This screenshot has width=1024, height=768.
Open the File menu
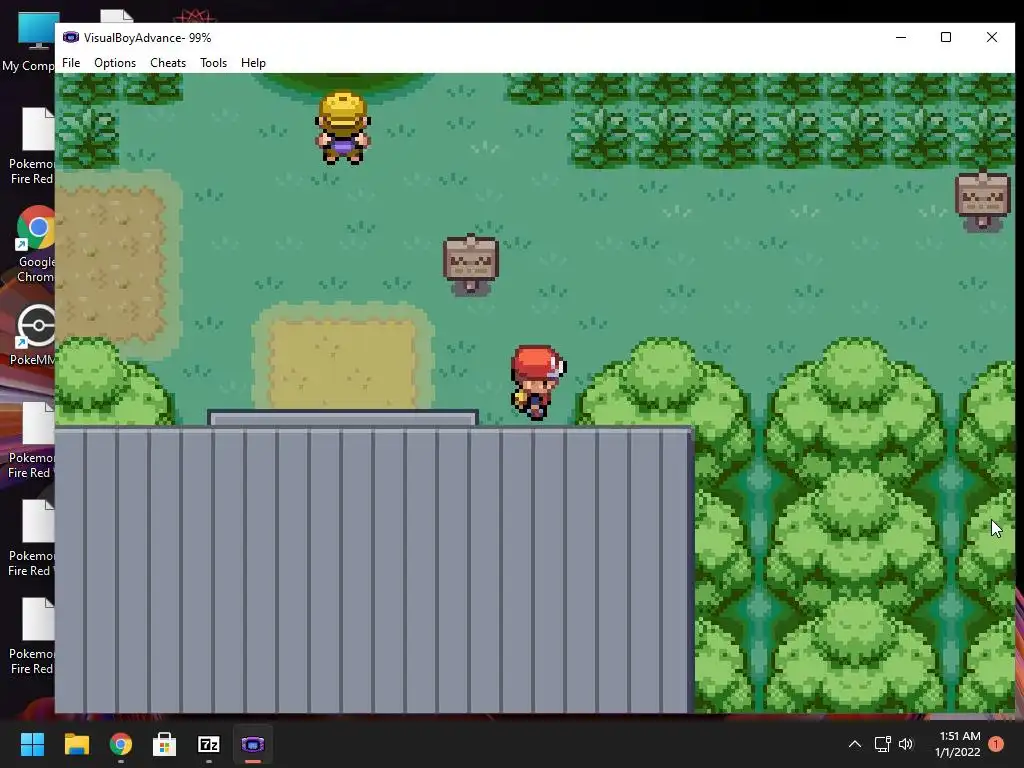71,63
